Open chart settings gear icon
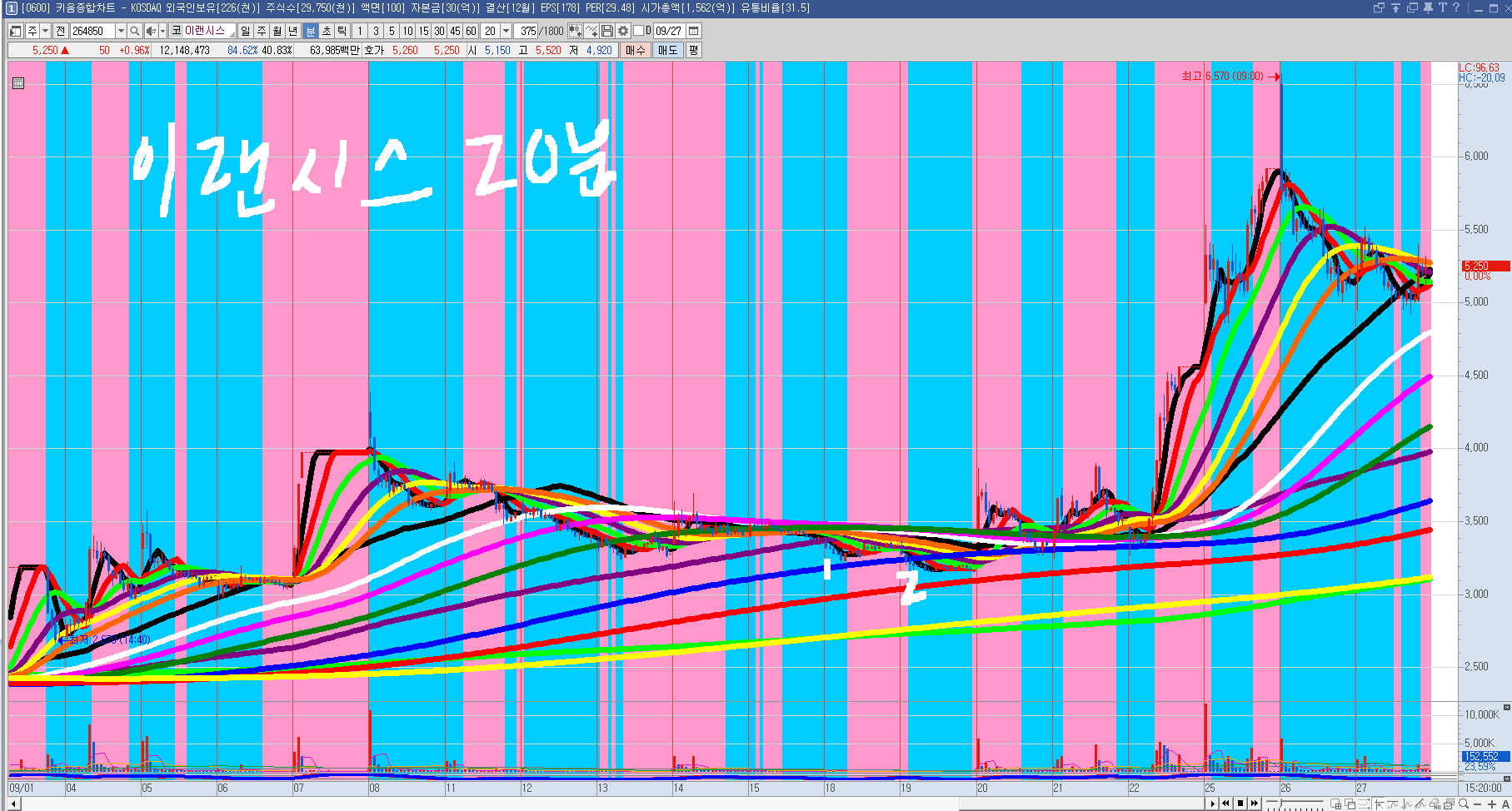 click(622, 31)
